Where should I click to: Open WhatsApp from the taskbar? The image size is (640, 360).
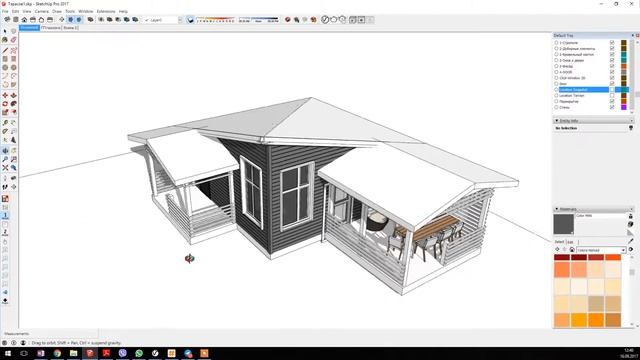click(139, 353)
